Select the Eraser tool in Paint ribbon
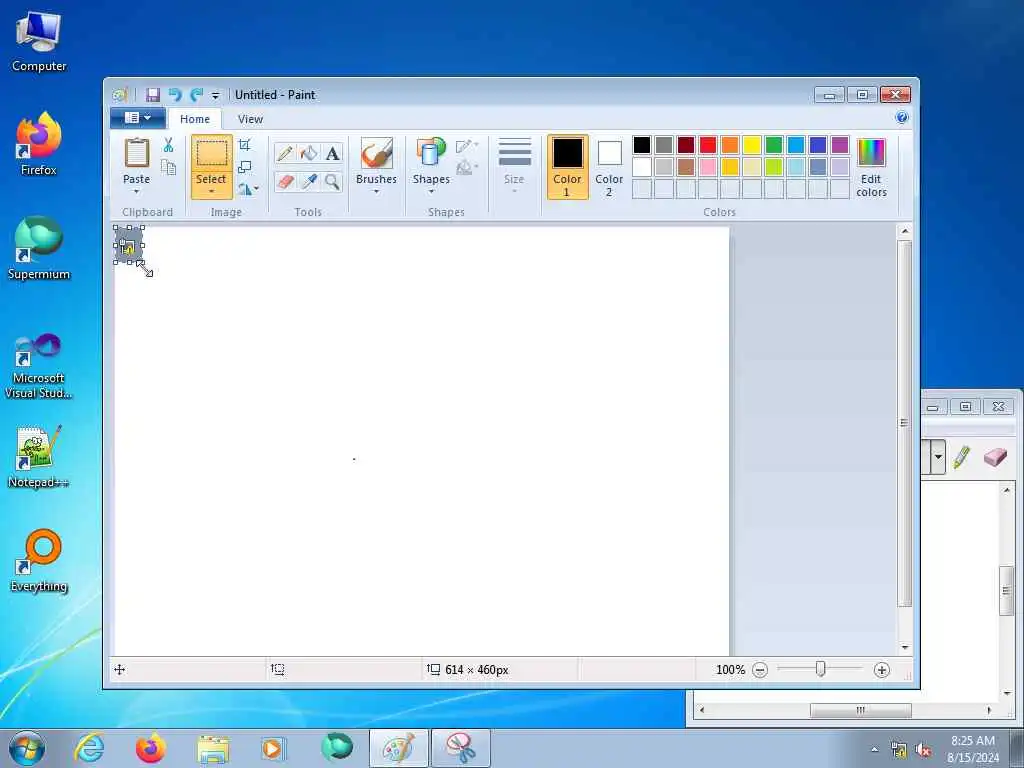Screen dimensions: 1024x768 285,181
